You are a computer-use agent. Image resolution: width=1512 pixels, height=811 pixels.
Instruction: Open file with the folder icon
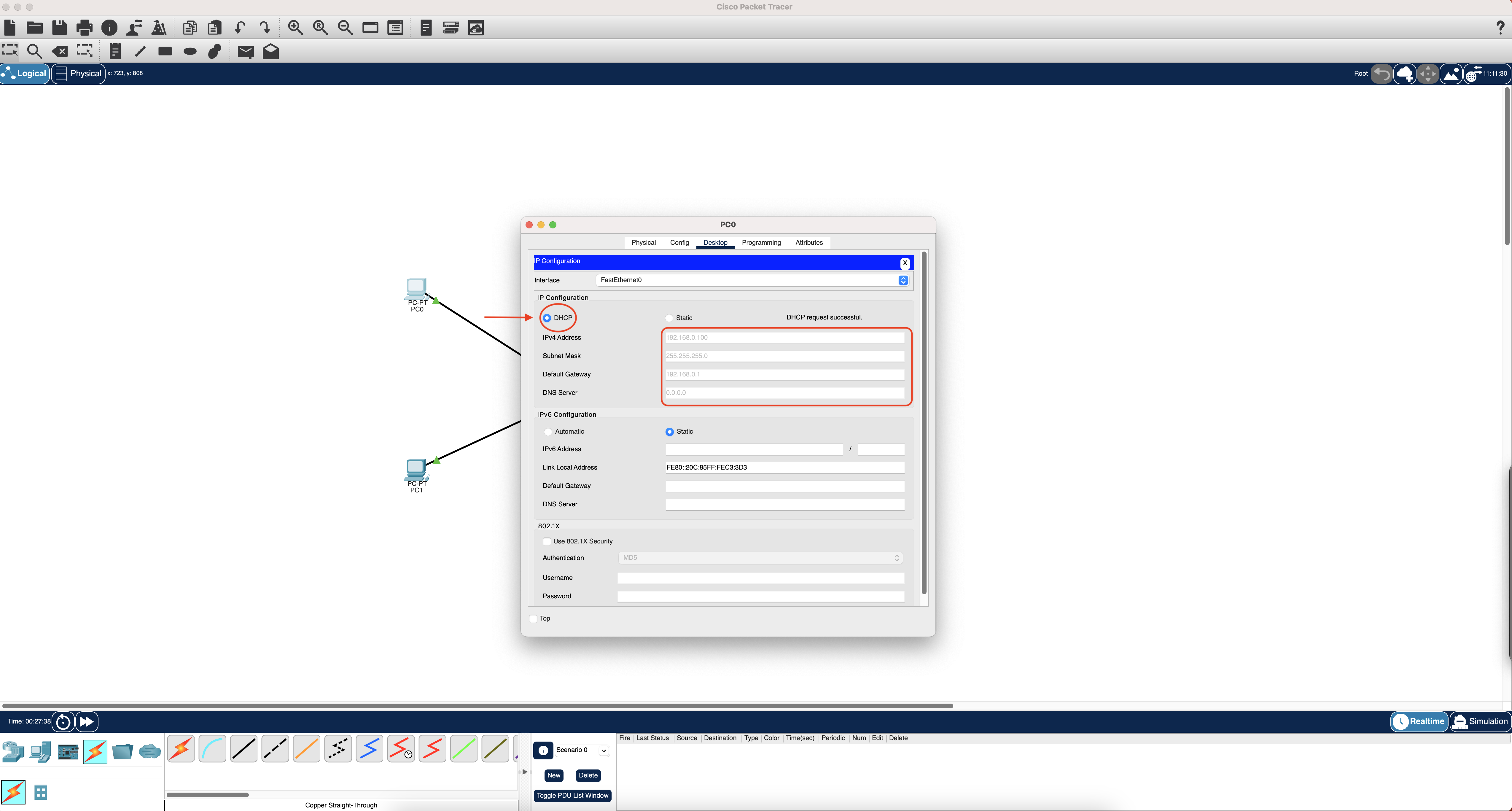point(35,28)
